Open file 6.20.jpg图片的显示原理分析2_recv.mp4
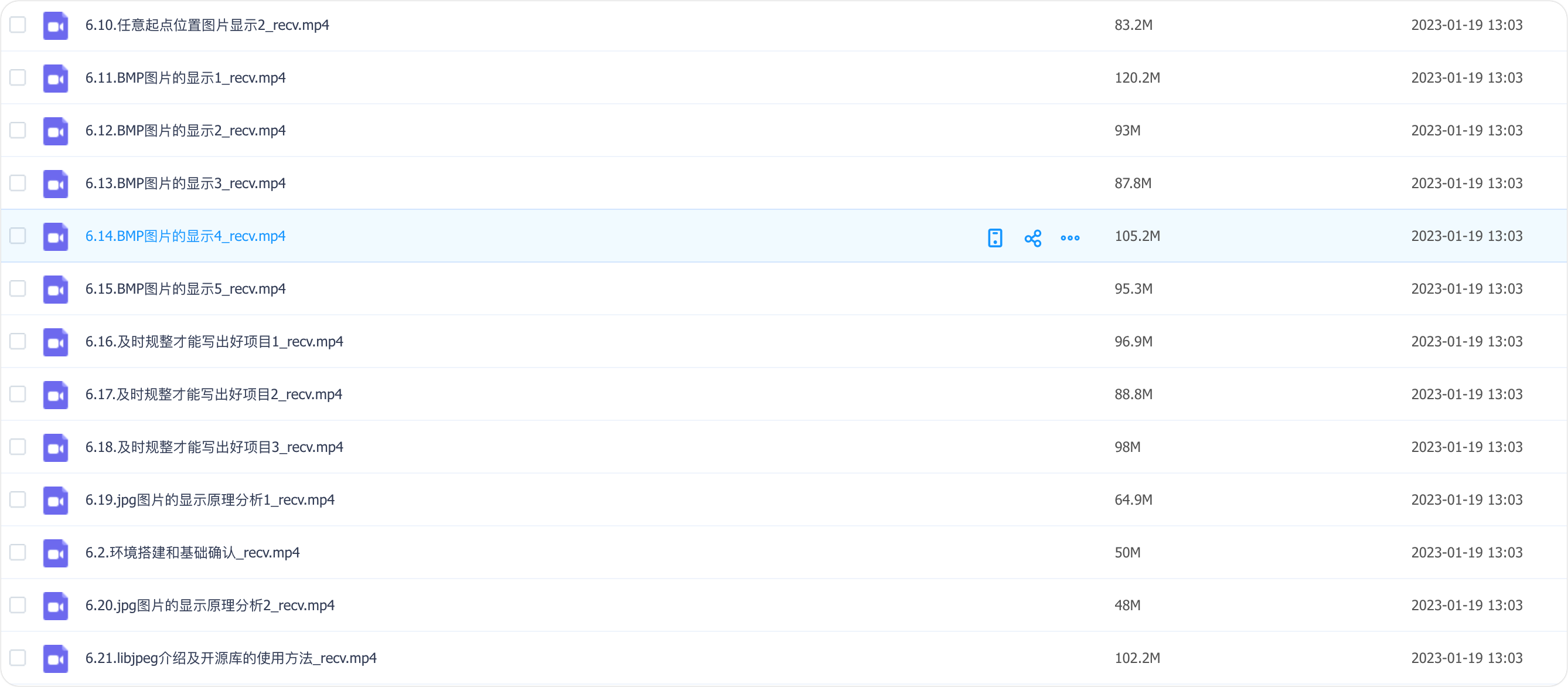 (x=210, y=606)
